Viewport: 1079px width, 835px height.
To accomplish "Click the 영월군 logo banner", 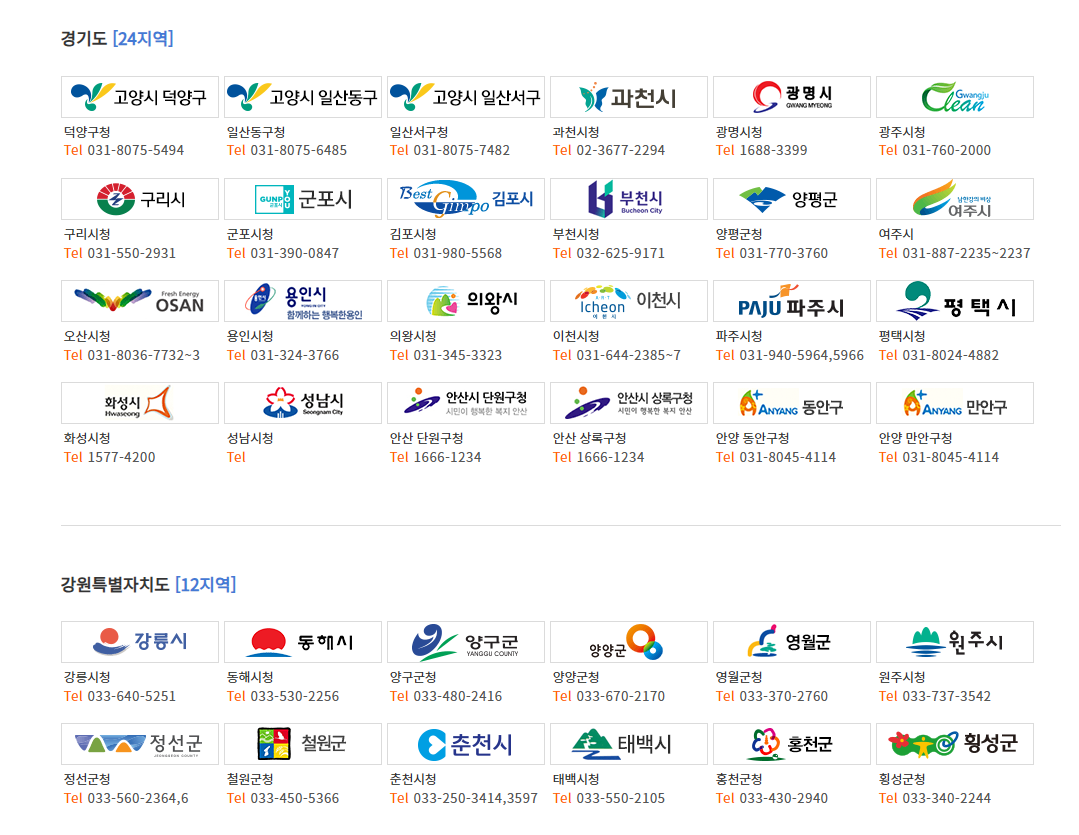I will (x=792, y=642).
